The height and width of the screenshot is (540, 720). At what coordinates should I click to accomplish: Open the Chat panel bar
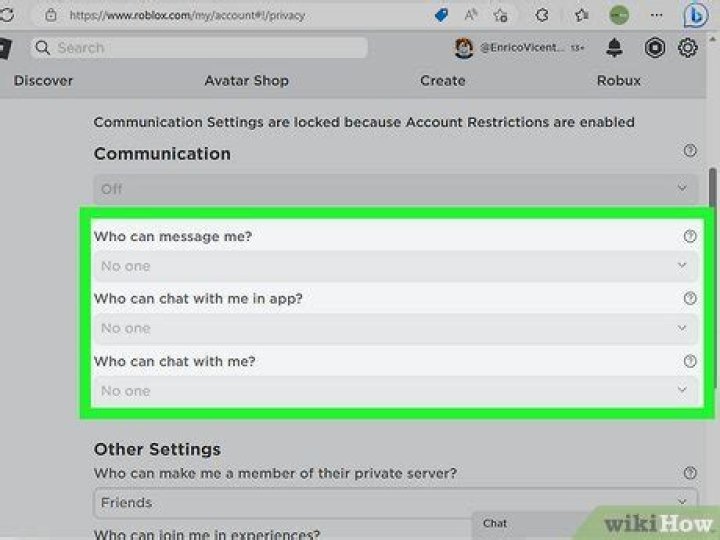[530, 523]
